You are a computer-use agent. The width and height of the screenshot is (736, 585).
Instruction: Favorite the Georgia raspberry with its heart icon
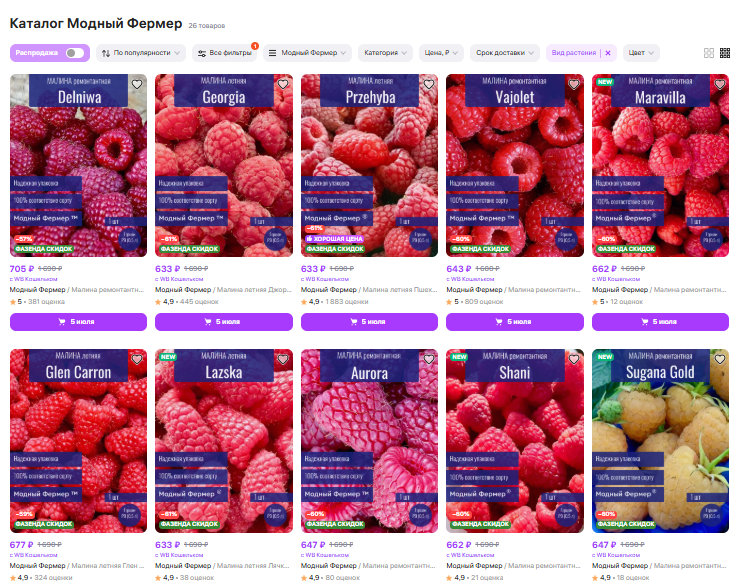(x=283, y=84)
